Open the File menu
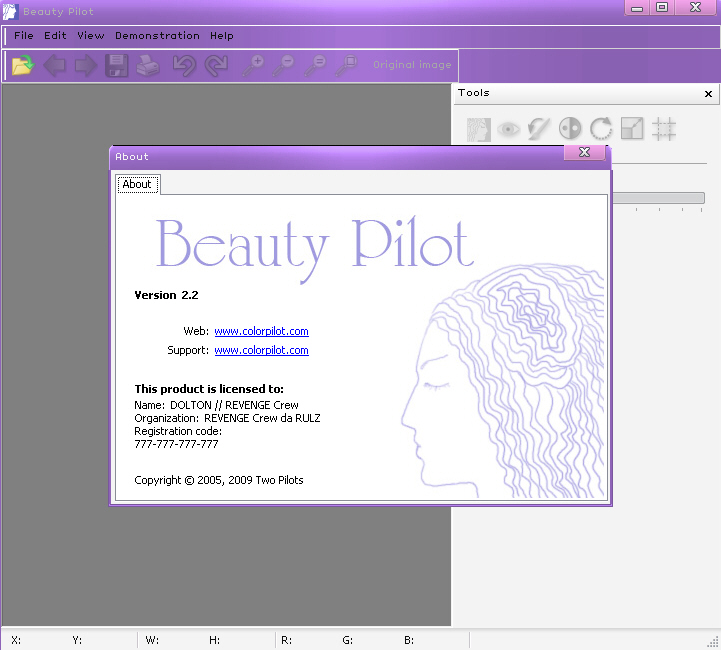This screenshot has width=721, height=650. (x=23, y=36)
